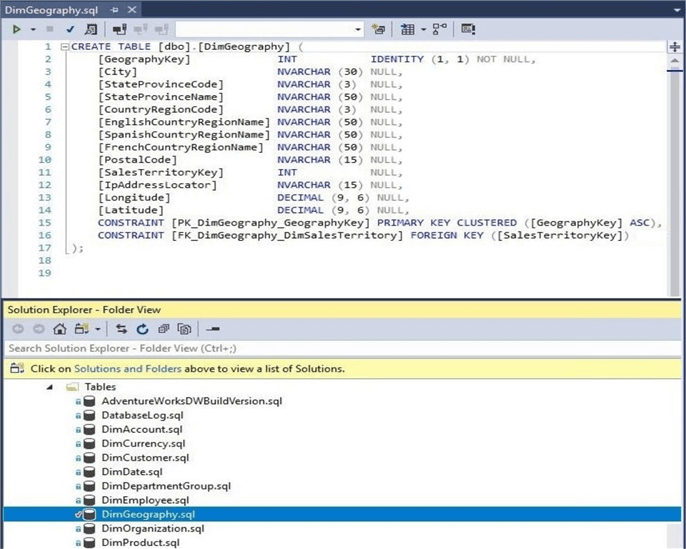The height and width of the screenshot is (549, 686).
Task: Click the Refresh icon in Solution Explorer
Action: (143, 329)
